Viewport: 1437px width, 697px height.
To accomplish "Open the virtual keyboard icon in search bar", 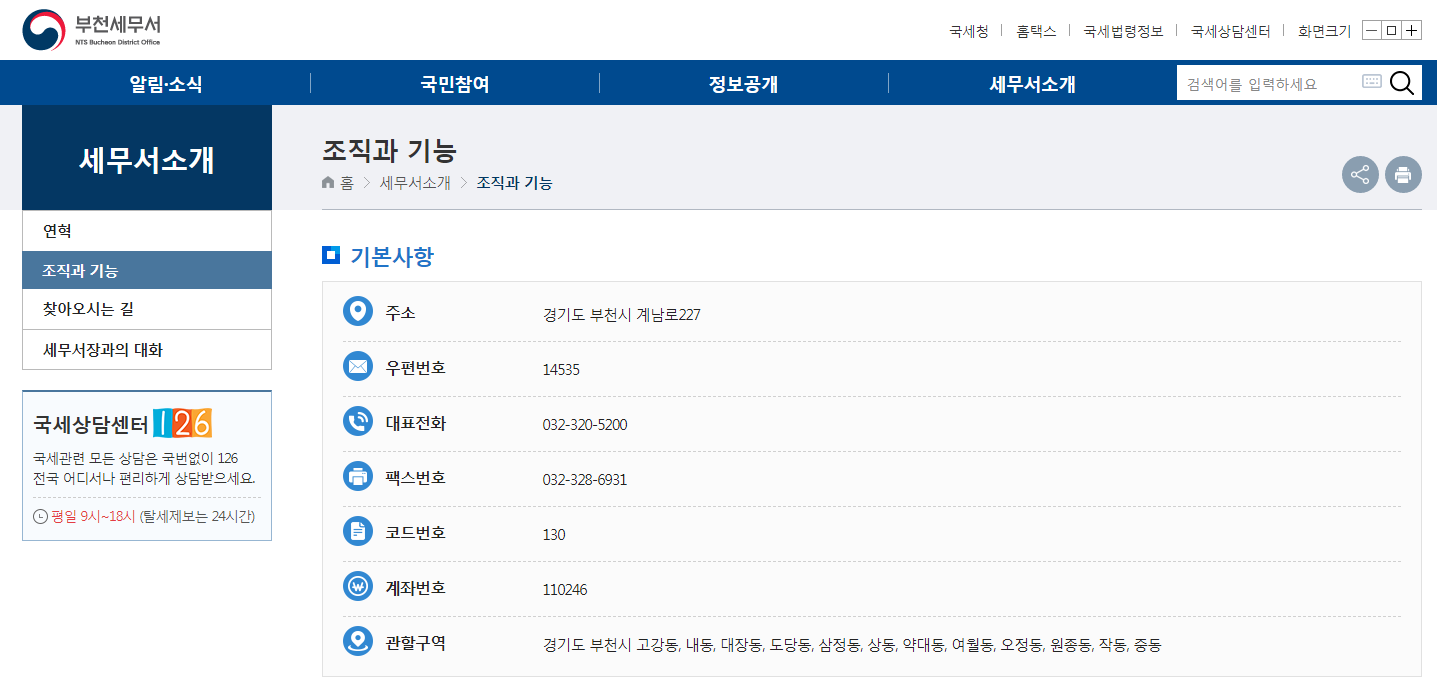I will pyautogui.click(x=1371, y=82).
